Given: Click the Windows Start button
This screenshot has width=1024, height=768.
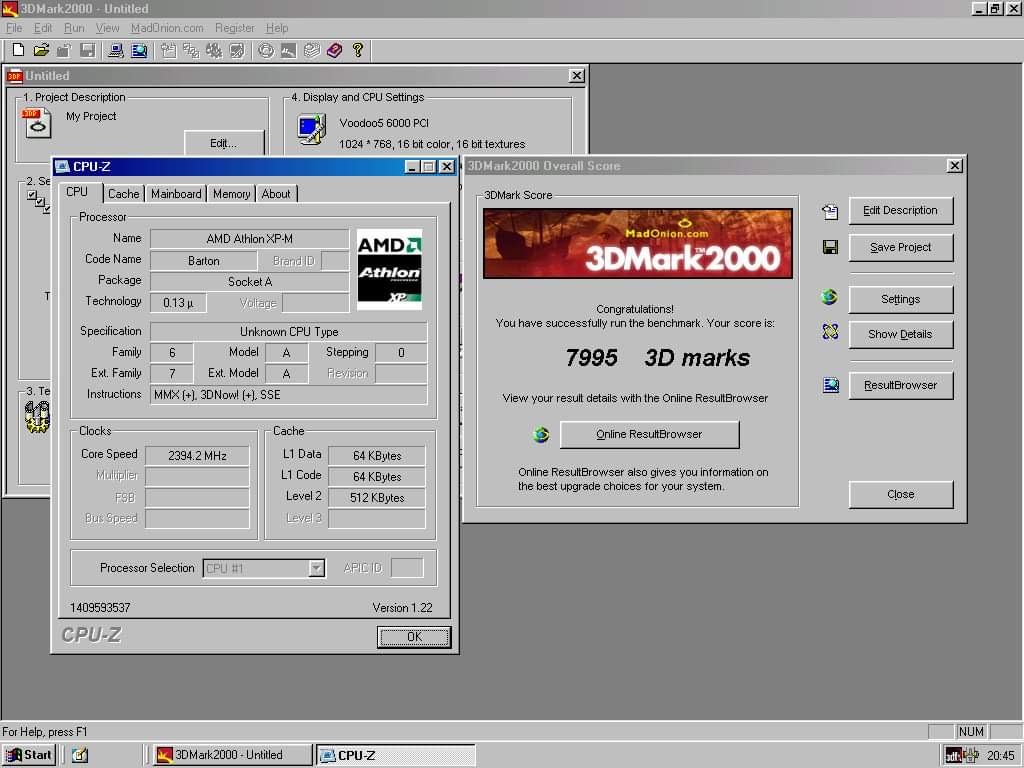Looking at the screenshot, I should point(29,755).
